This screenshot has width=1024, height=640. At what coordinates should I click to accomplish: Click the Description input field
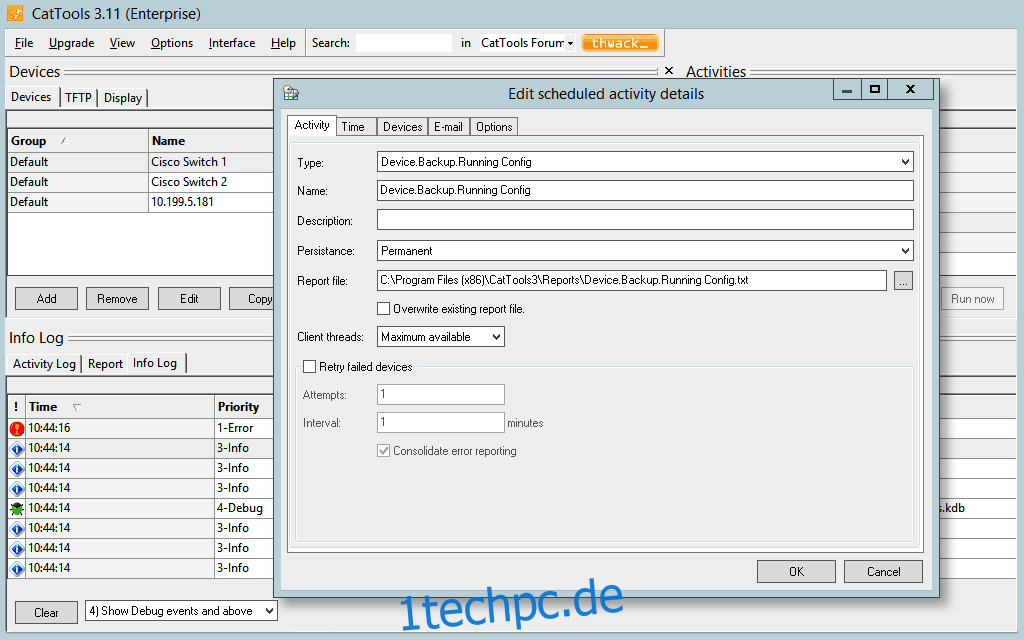645,219
